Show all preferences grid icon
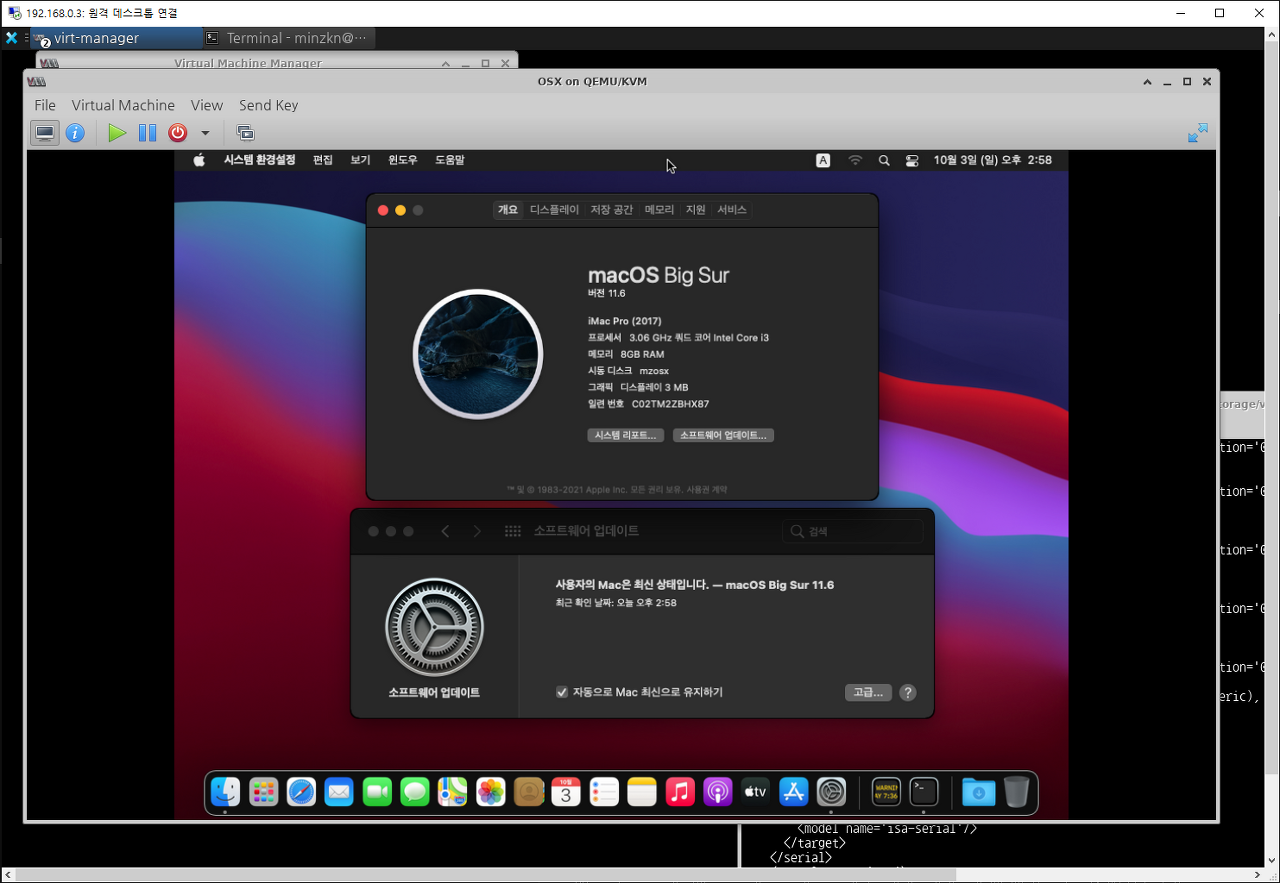Screen dimensions: 1280x883 (513, 531)
